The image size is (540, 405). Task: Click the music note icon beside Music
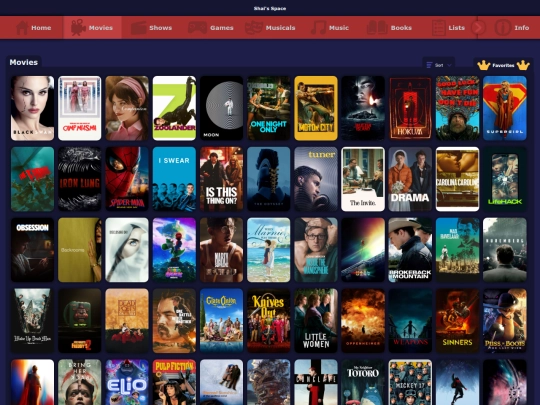(318, 28)
